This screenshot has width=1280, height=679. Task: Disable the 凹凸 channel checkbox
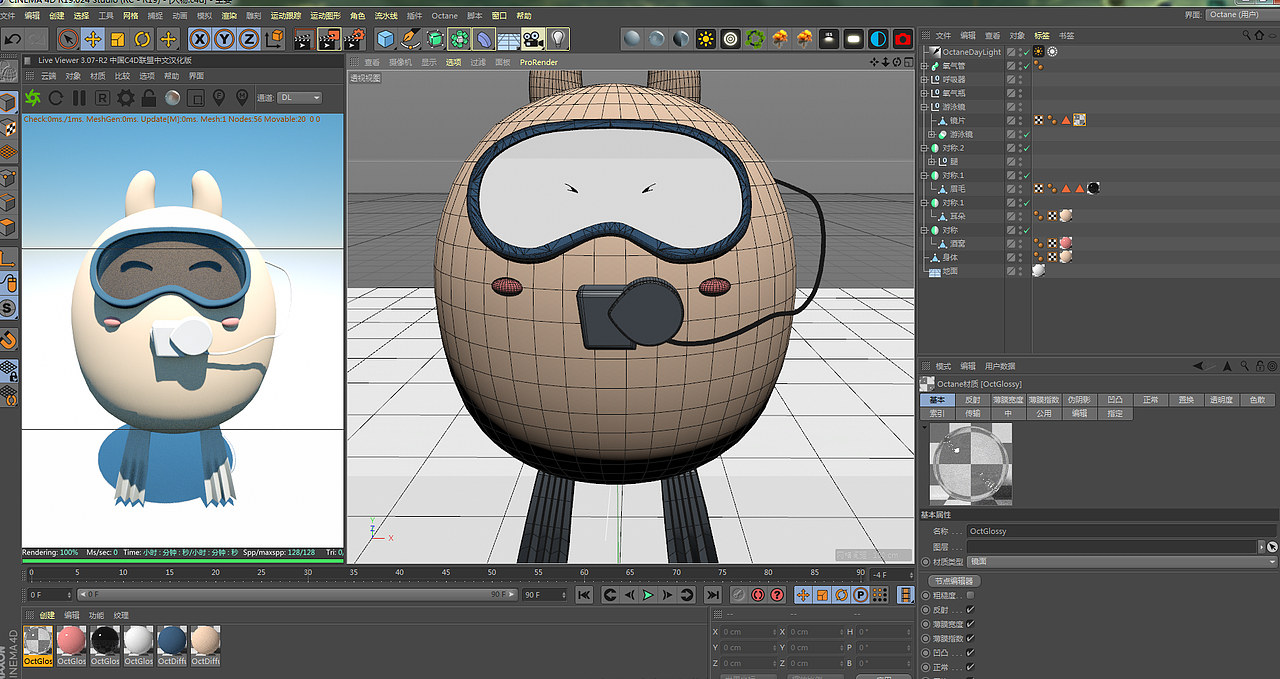pyautogui.click(x=970, y=653)
